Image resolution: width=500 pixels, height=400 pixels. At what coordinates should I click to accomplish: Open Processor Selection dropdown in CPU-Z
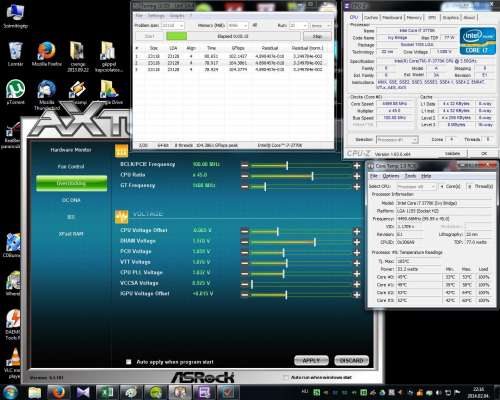[x=397, y=140]
